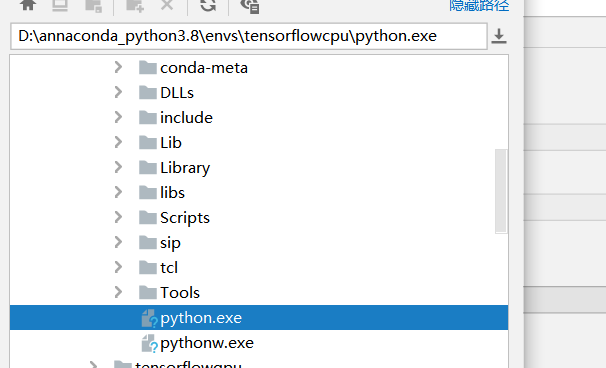Screen dimensions: 606x368
Task: Refresh the file tree with the toolbar icon
Action: tap(208, 5)
